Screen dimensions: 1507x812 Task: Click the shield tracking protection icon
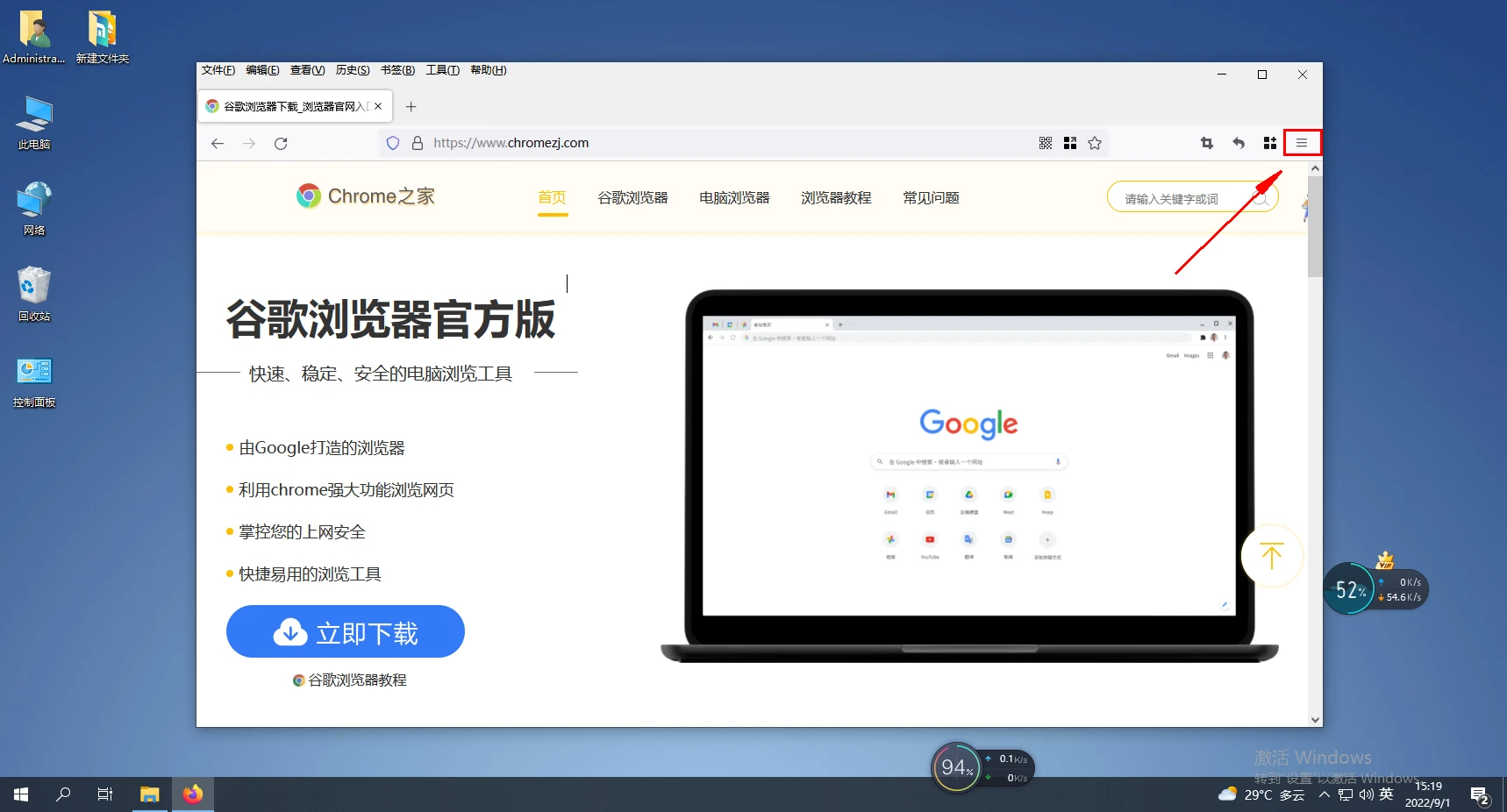393,143
